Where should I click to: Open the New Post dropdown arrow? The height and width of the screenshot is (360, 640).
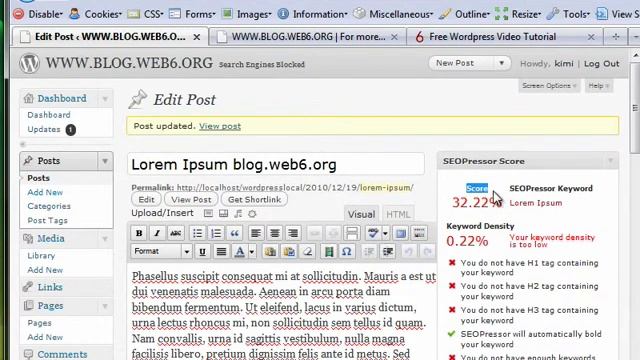502,63
